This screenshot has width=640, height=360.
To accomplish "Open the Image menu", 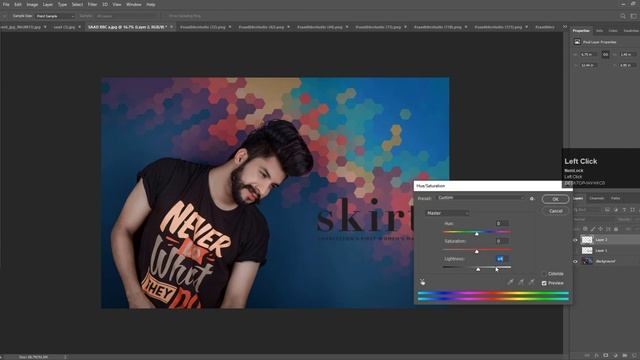I will pos(32,4).
